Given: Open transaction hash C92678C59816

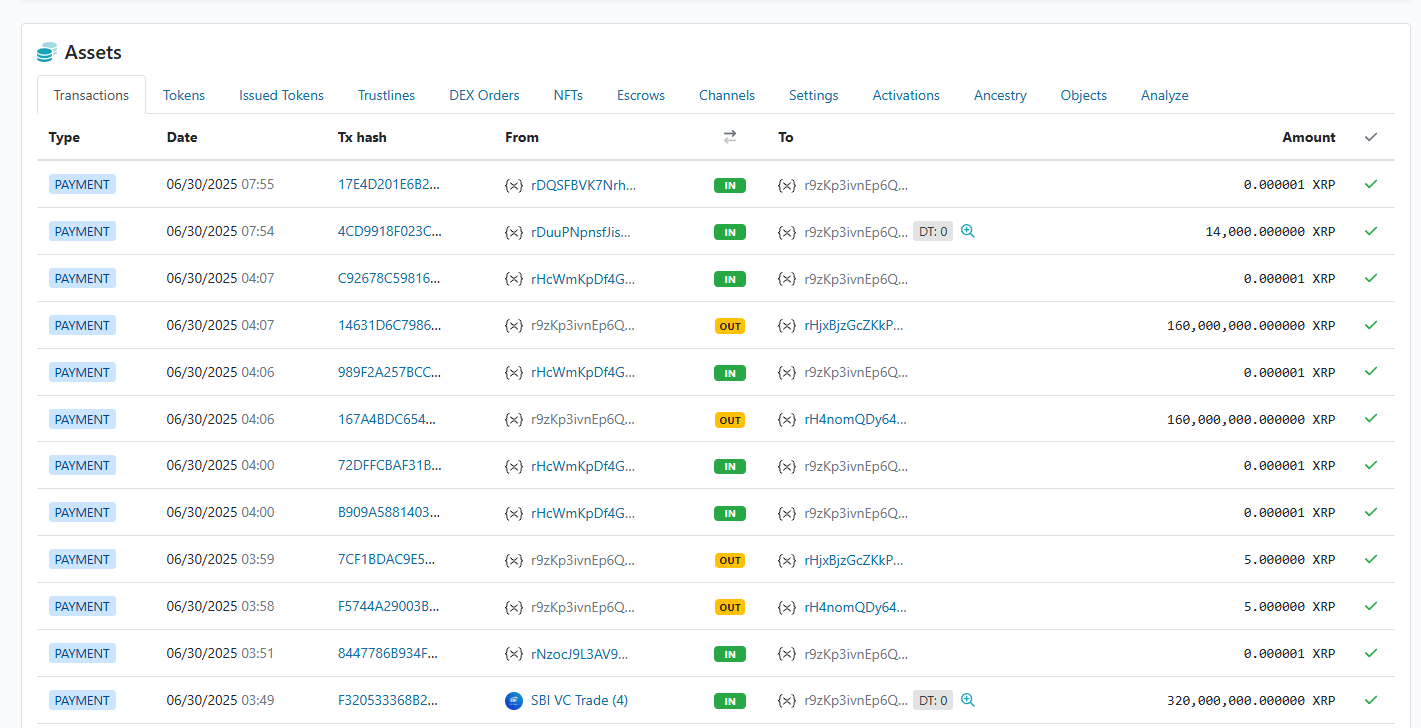Looking at the screenshot, I should point(389,278).
